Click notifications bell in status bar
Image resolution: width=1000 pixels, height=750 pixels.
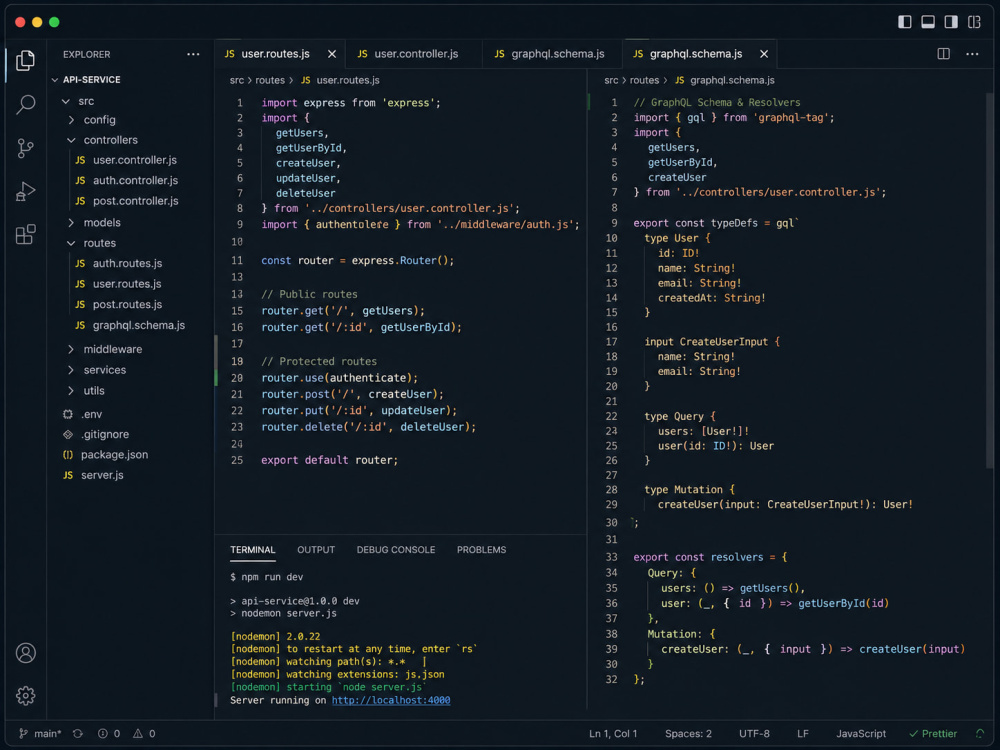pos(980,733)
